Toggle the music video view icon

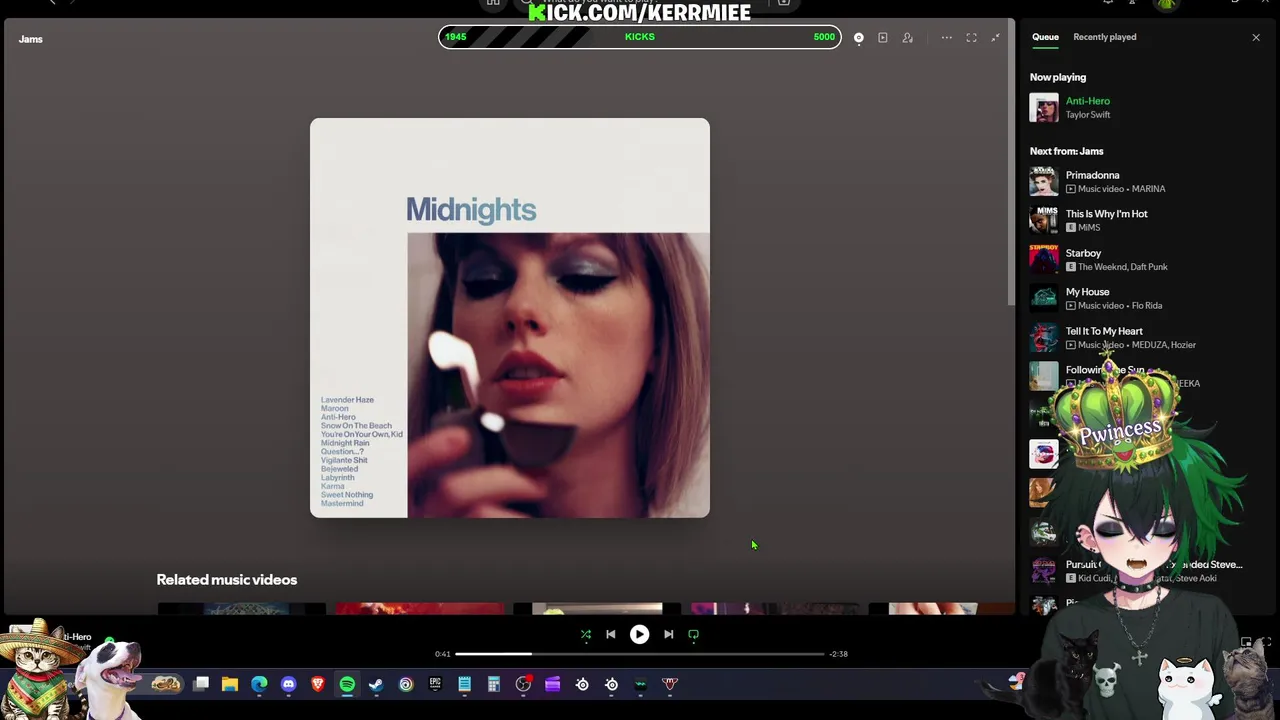pyautogui.click(x=883, y=38)
